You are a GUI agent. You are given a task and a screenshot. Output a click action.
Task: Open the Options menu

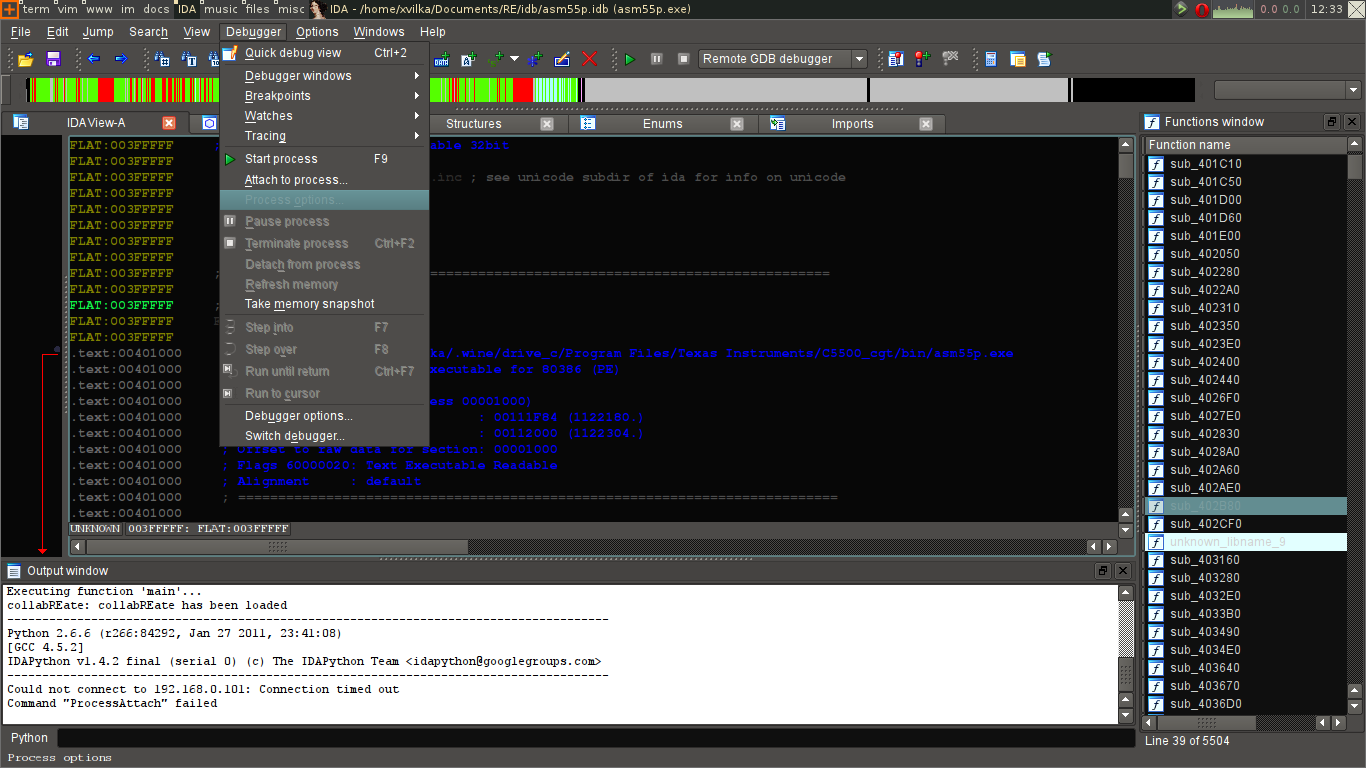click(x=317, y=32)
